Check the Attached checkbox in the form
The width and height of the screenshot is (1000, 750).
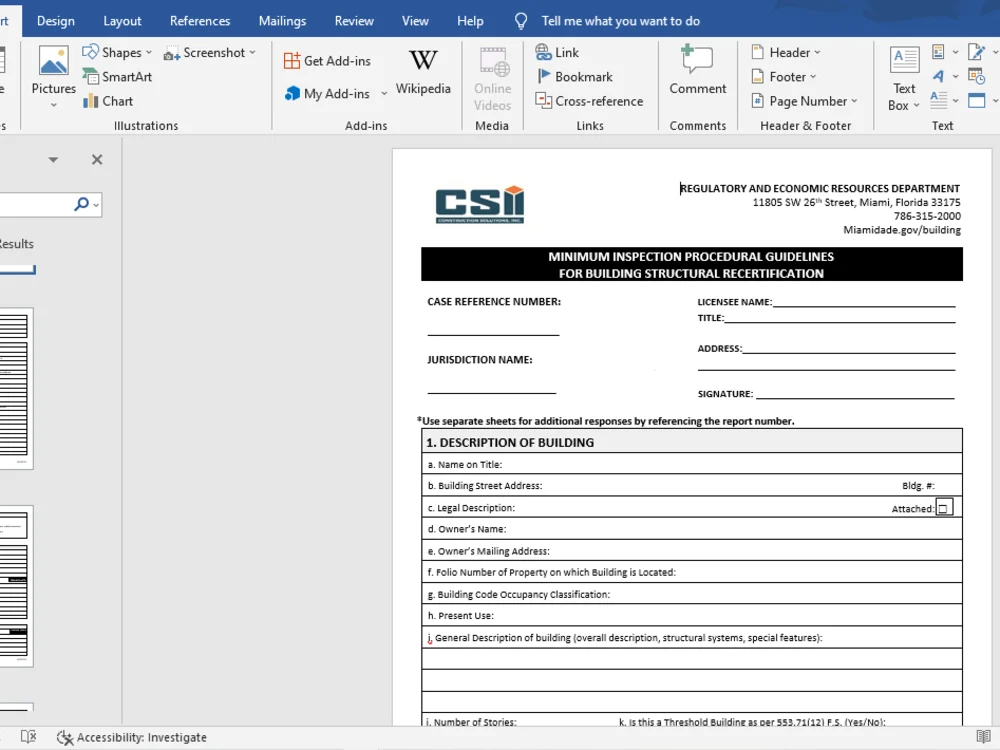pyautogui.click(x=944, y=507)
